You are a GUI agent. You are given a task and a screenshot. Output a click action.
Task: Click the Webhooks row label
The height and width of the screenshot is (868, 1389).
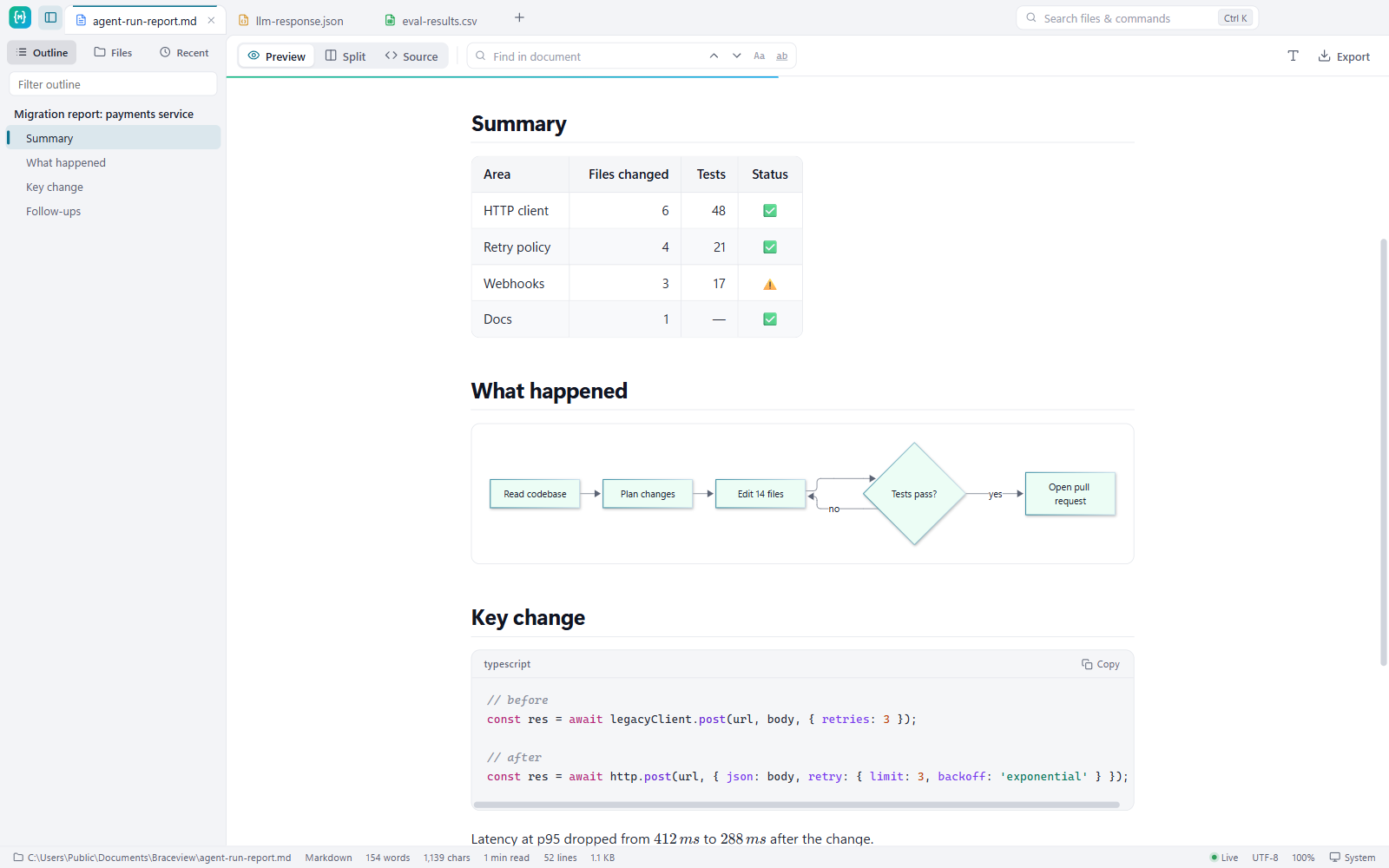[514, 284]
